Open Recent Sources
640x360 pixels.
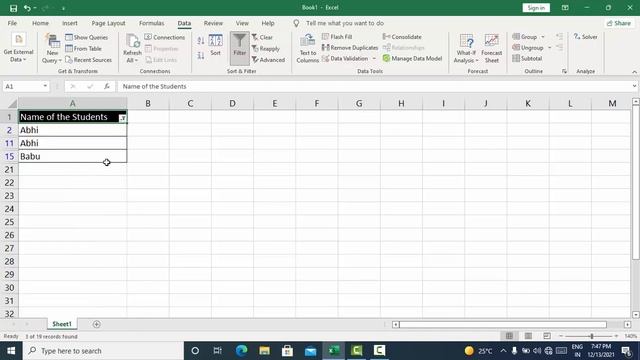(88, 60)
